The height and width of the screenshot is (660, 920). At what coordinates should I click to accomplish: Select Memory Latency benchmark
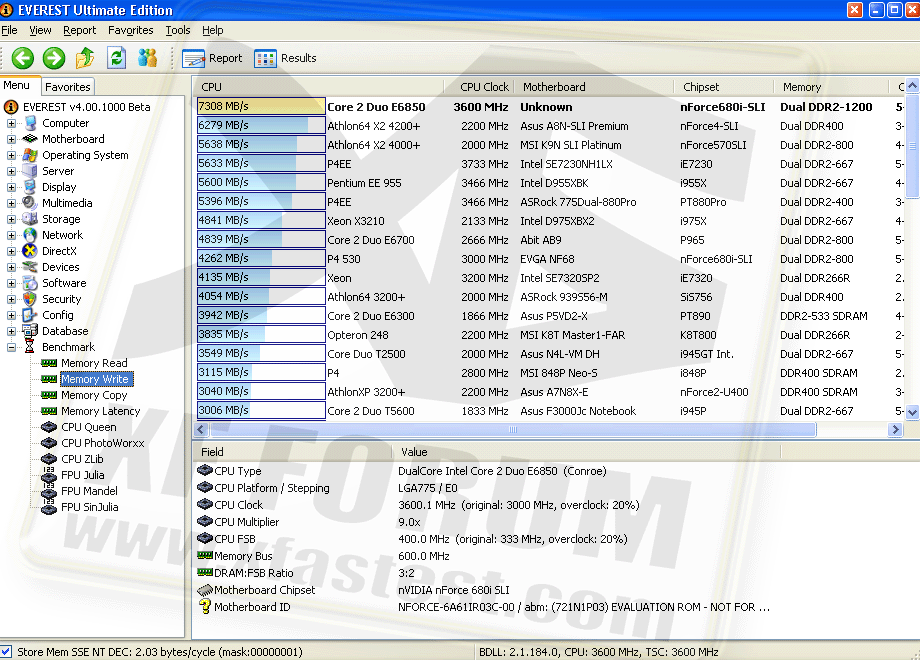pos(100,411)
